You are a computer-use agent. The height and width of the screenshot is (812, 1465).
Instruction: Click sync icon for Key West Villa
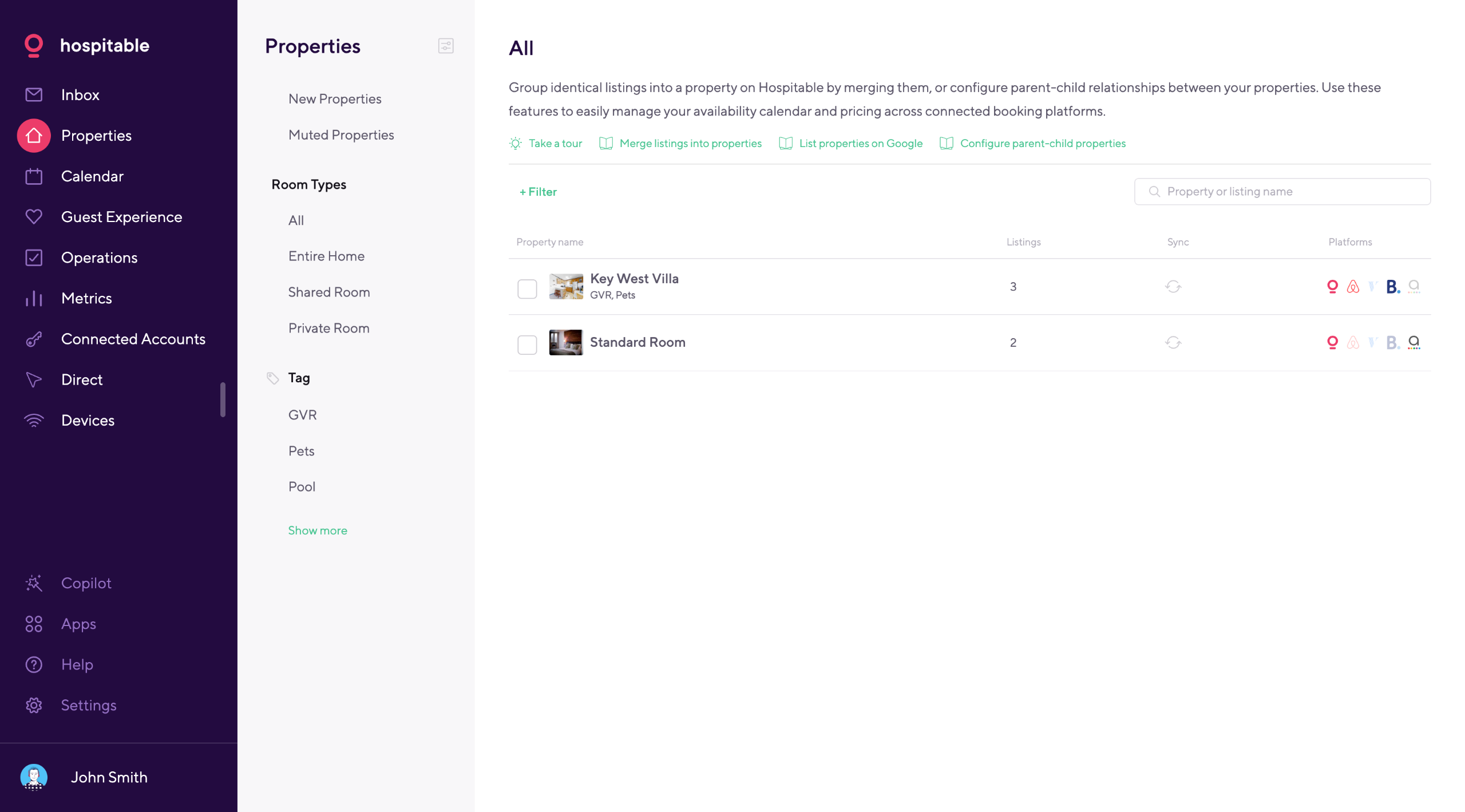(x=1173, y=287)
